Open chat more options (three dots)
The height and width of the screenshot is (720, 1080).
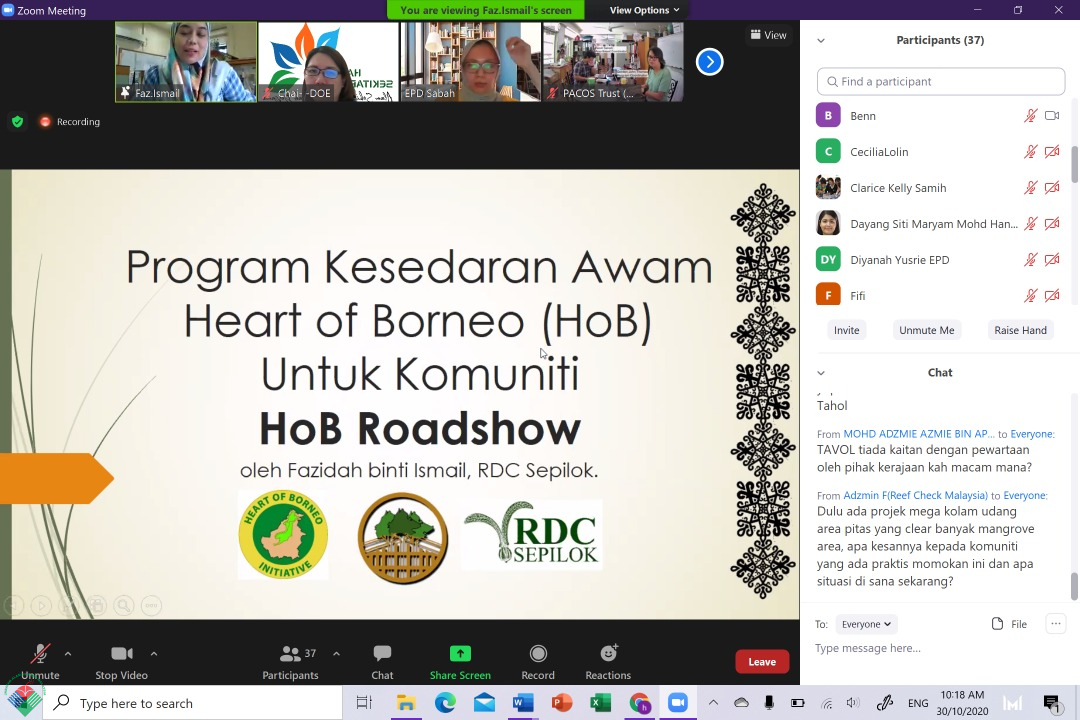click(1055, 624)
